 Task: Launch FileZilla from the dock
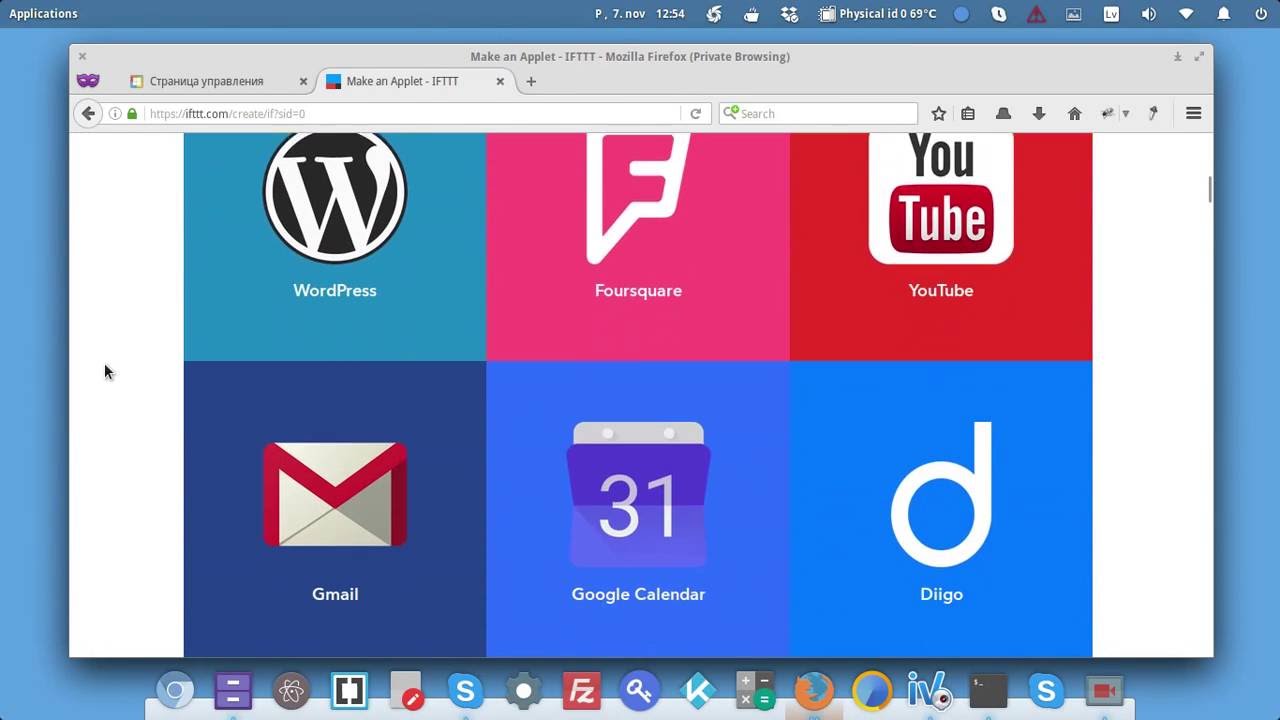click(581, 691)
